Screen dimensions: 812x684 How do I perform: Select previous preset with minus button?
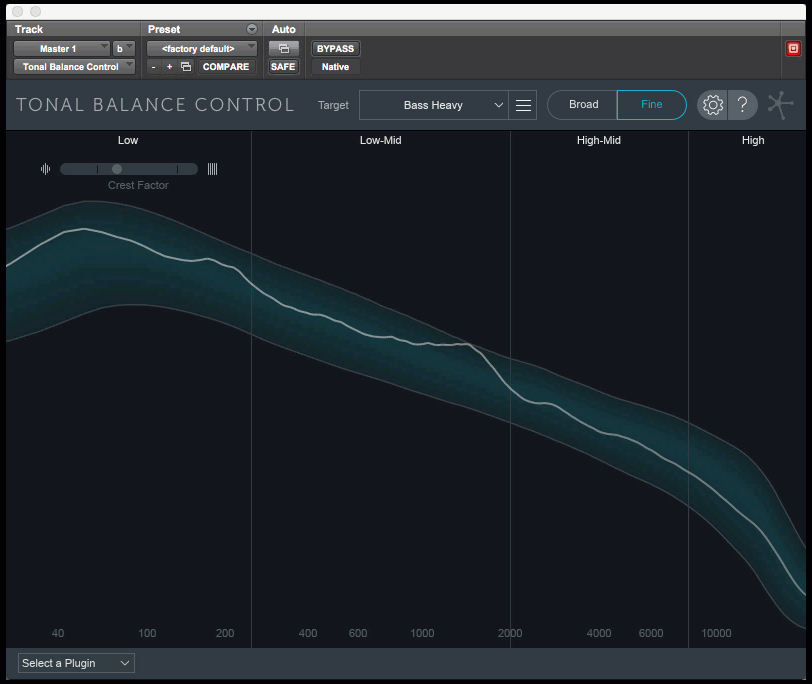[x=153, y=67]
